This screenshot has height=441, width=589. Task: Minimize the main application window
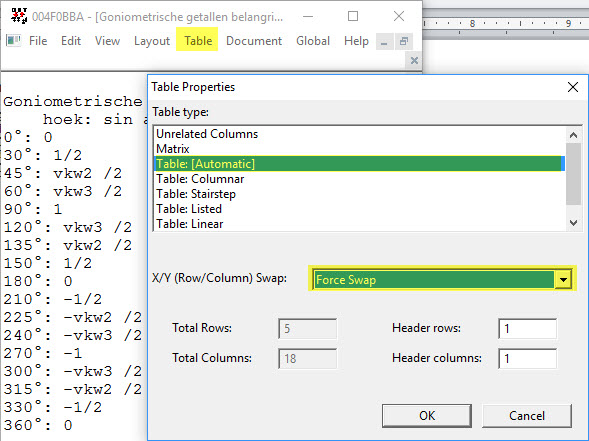pos(308,16)
